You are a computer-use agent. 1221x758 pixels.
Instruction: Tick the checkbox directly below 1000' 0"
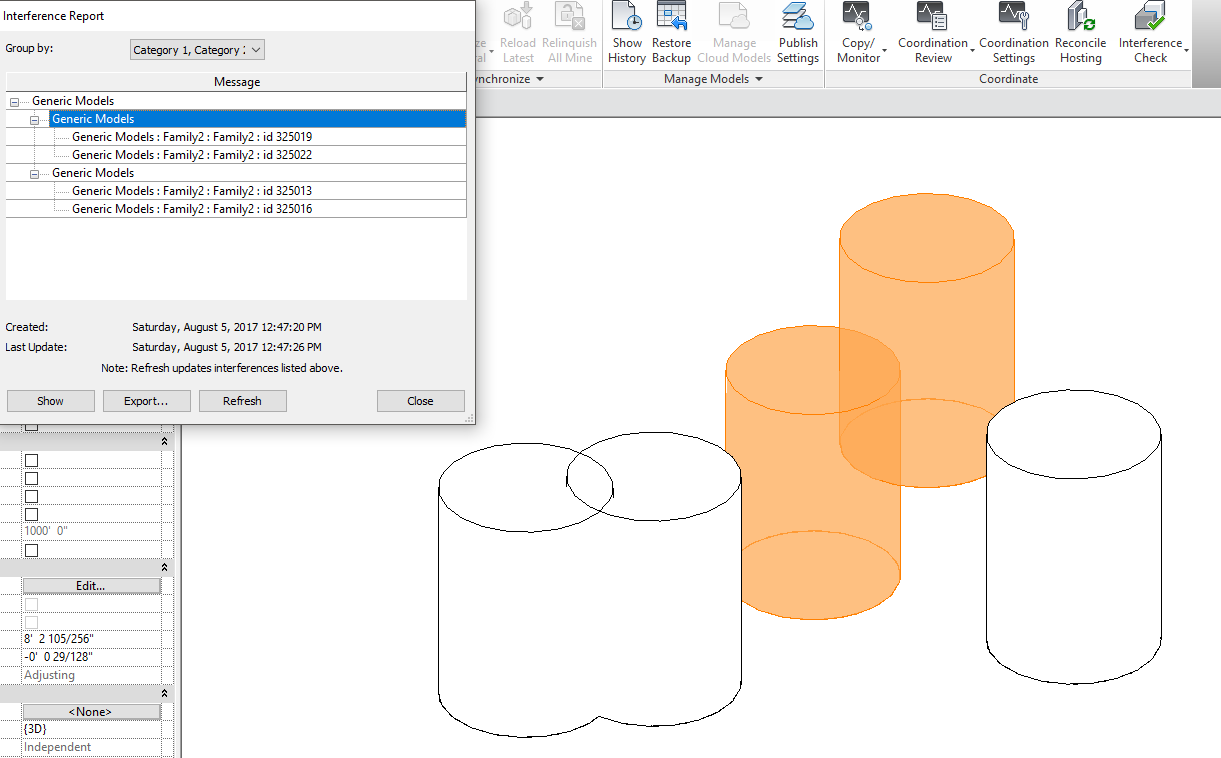pyautogui.click(x=31, y=550)
